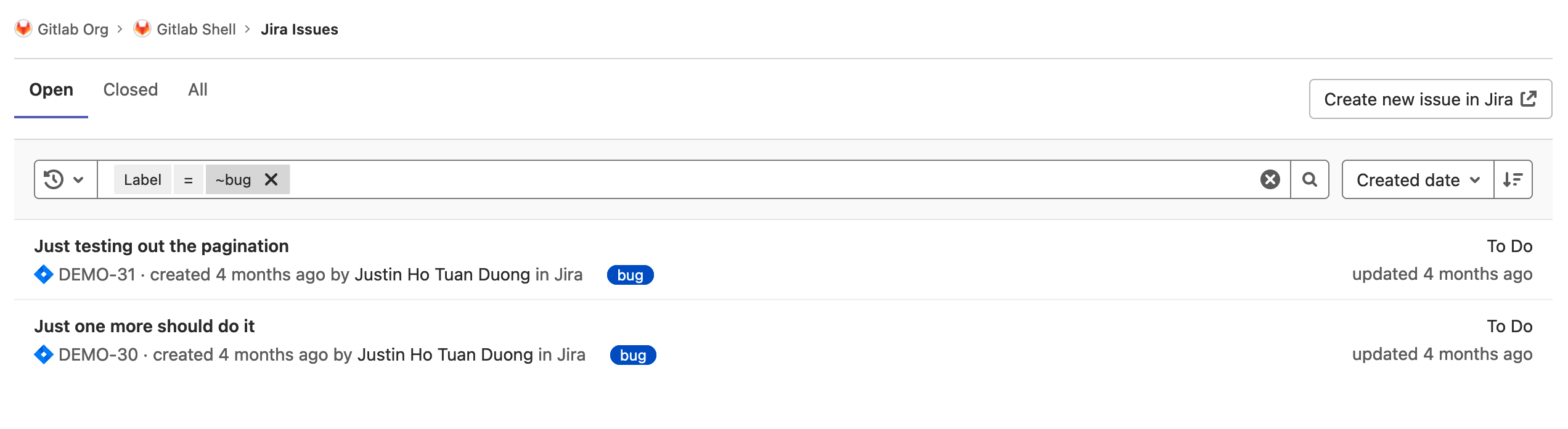Remove the ~bug label filter token
1568x429 pixels.
(x=271, y=179)
